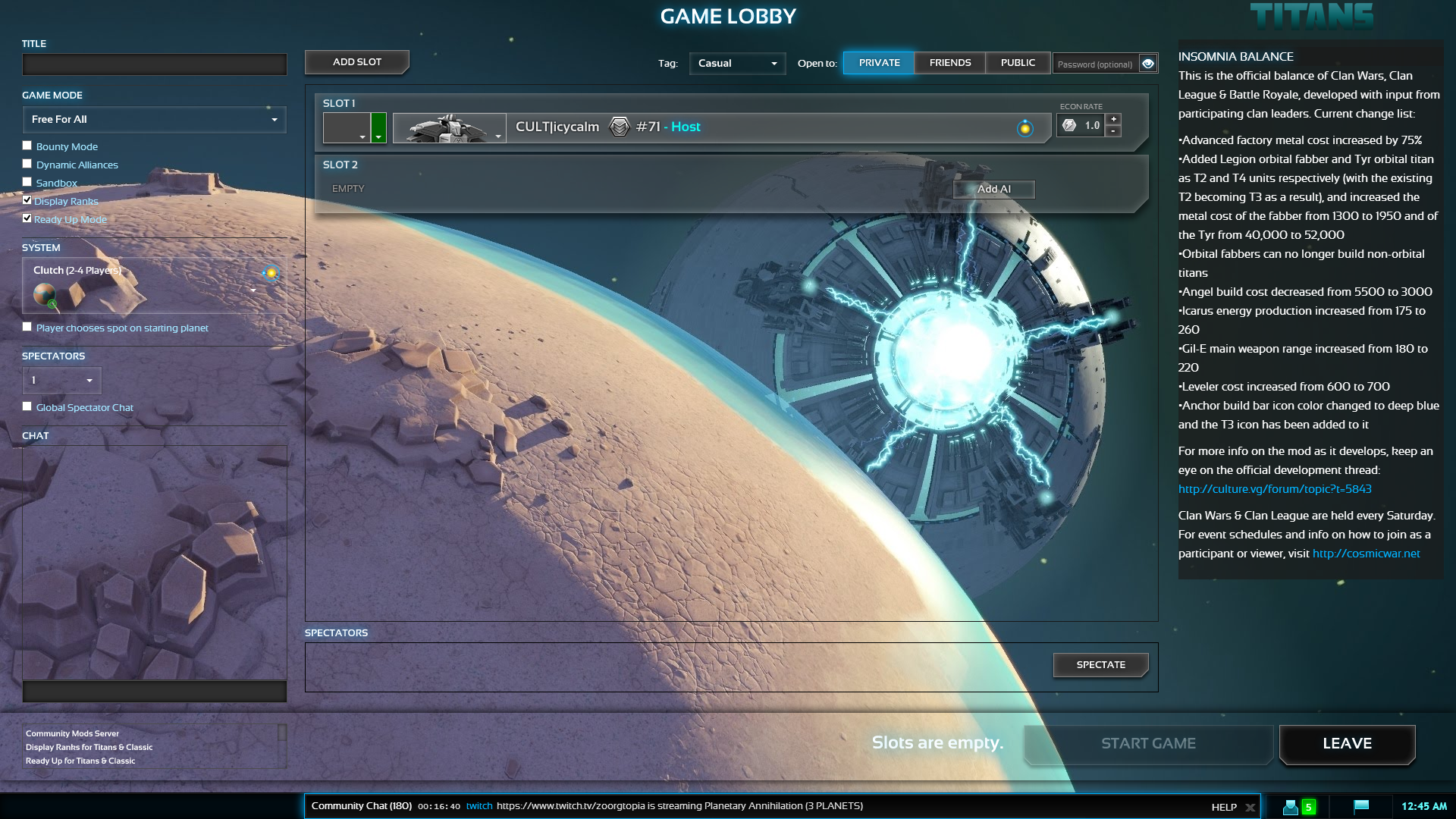Click the game Title input field

click(x=154, y=64)
